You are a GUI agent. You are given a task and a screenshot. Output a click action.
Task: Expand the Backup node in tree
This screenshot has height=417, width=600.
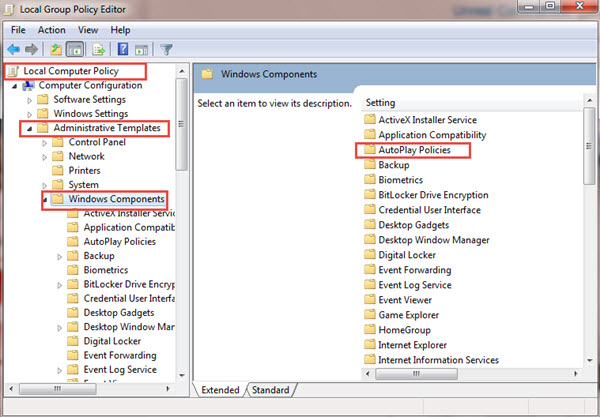59,257
